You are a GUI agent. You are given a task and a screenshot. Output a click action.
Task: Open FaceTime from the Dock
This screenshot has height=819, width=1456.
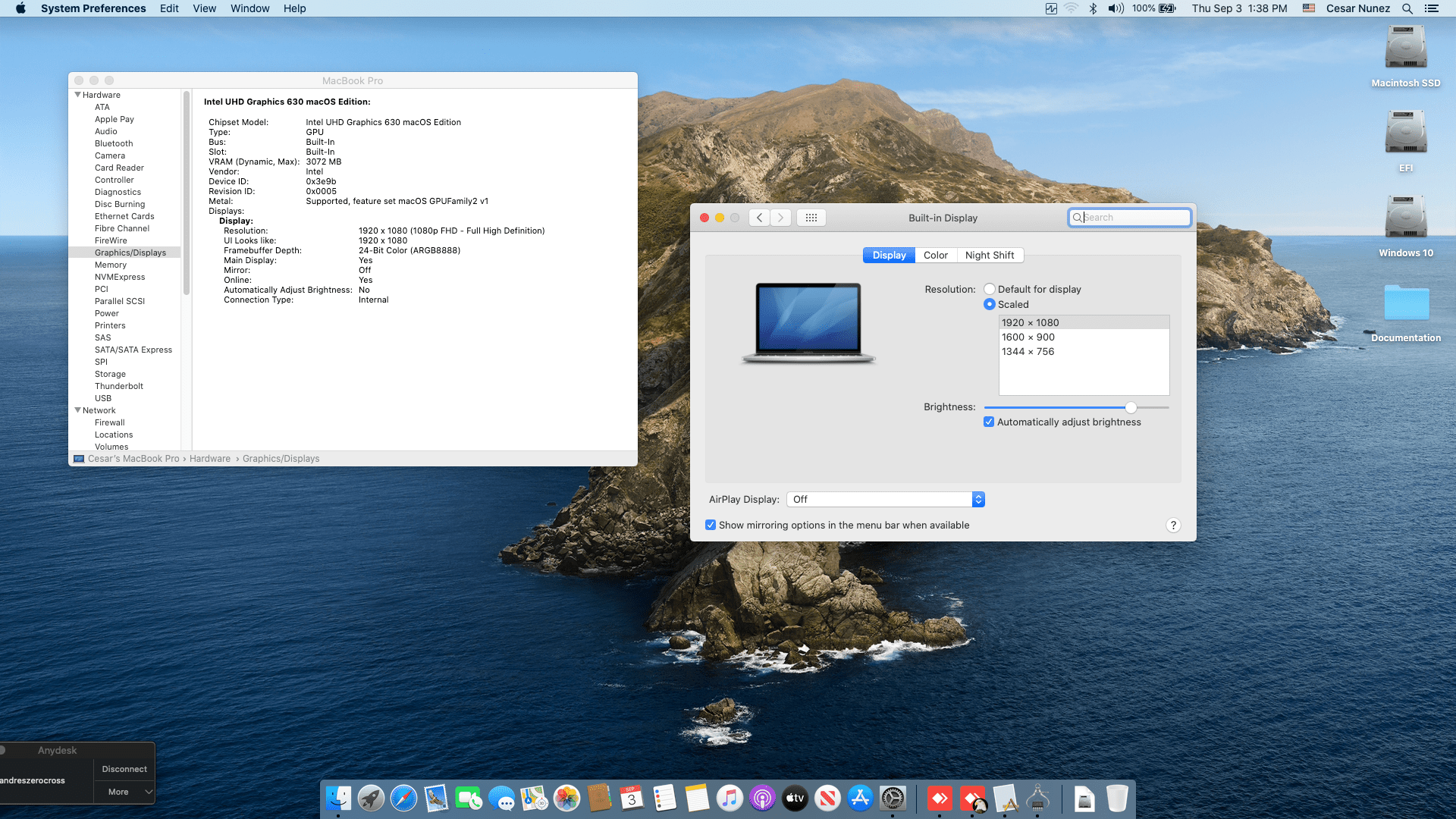pos(469,799)
